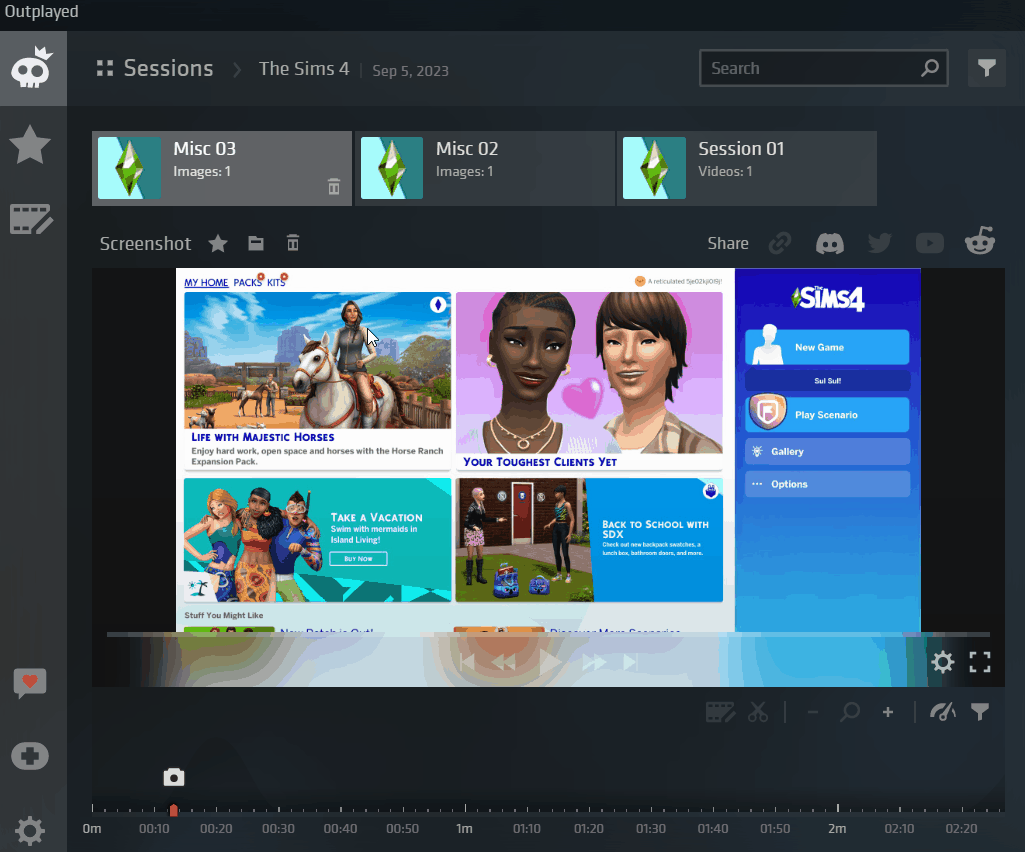Image resolution: width=1025 pixels, height=852 pixels.
Task: Share screenshot to Reddit
Action: click(980, 241)
